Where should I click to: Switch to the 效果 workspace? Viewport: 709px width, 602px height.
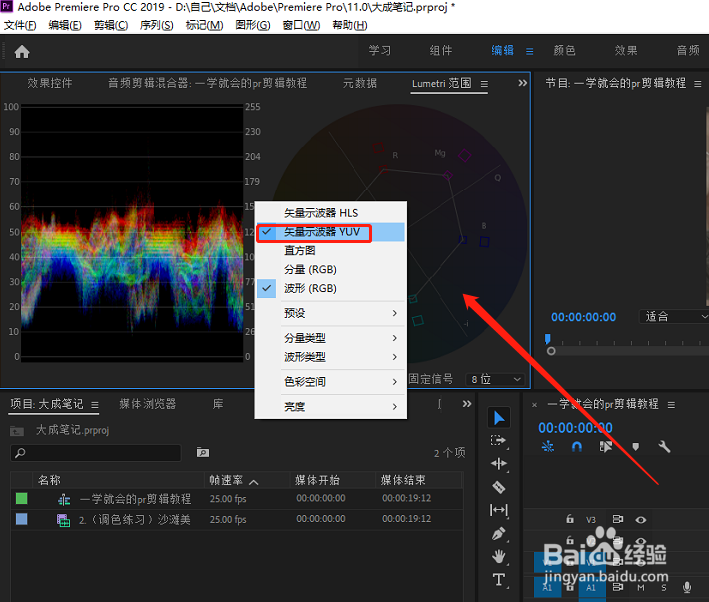click(626, 51)
